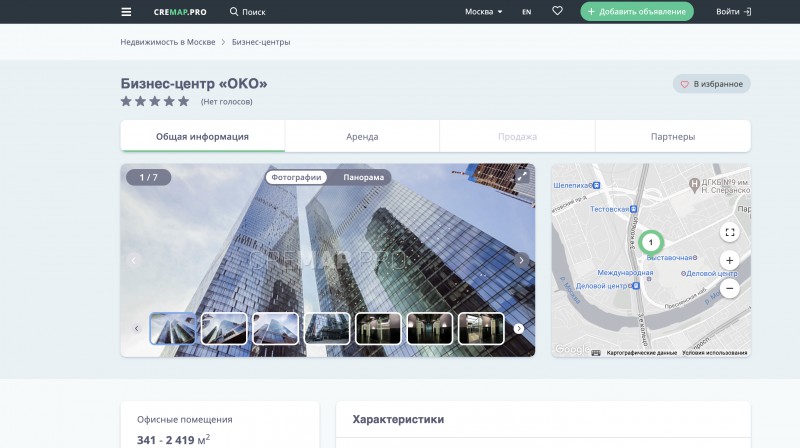The image size is (800, 448).
Task: Zoom out on the map
Action: pos(730,288)
